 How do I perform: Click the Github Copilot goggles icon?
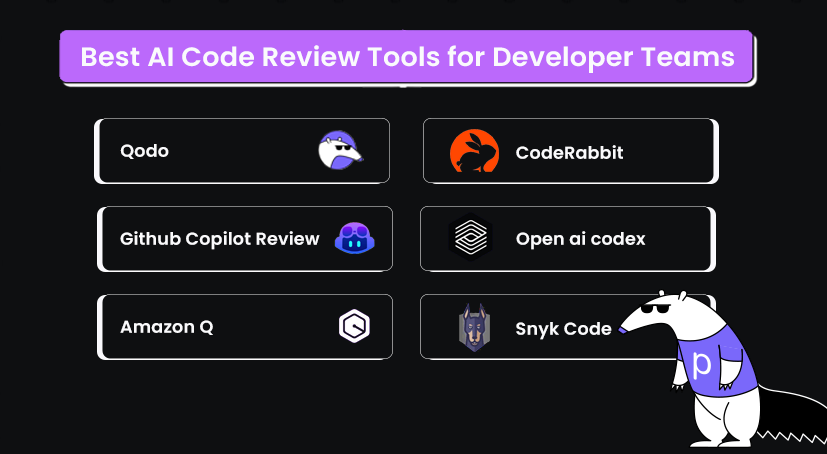355,238
